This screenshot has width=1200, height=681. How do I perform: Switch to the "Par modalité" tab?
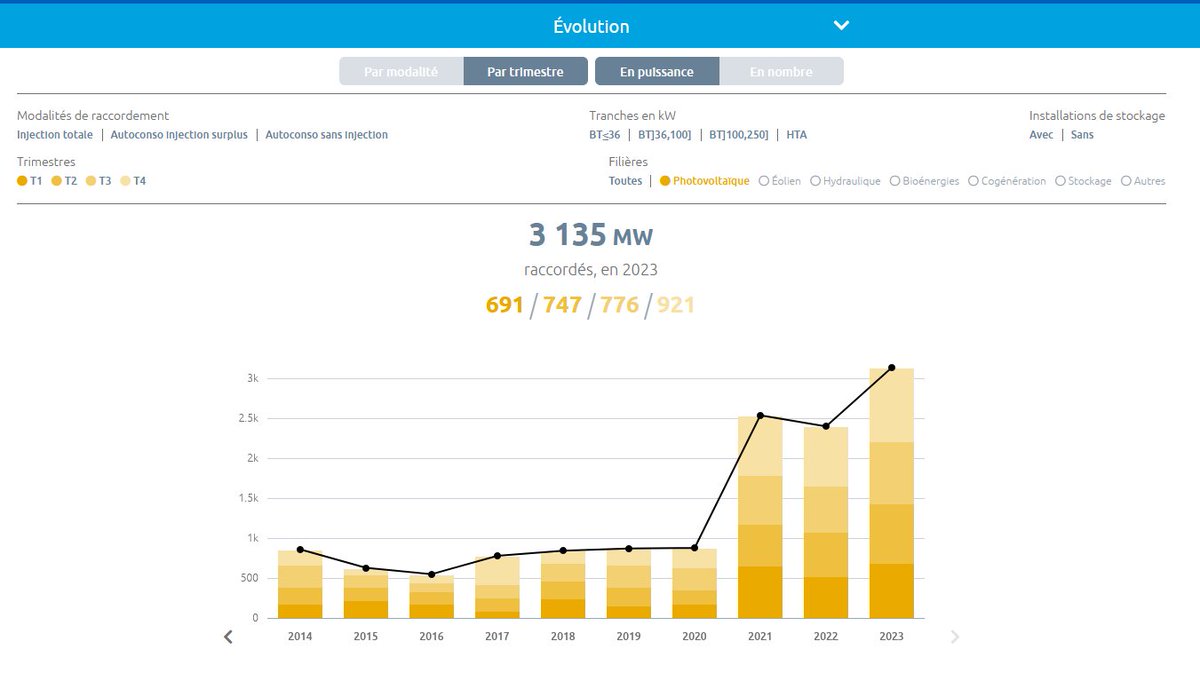pyautogui.click(x=401, y=71)
